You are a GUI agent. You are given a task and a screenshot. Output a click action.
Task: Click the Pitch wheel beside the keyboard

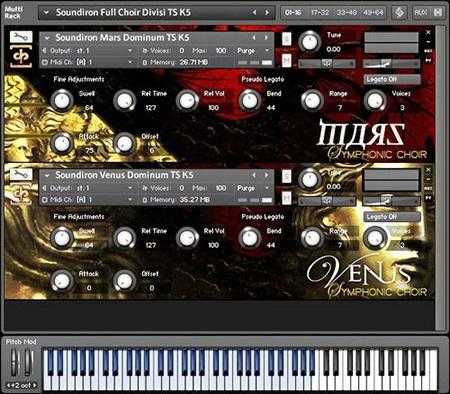coord(14,363)
